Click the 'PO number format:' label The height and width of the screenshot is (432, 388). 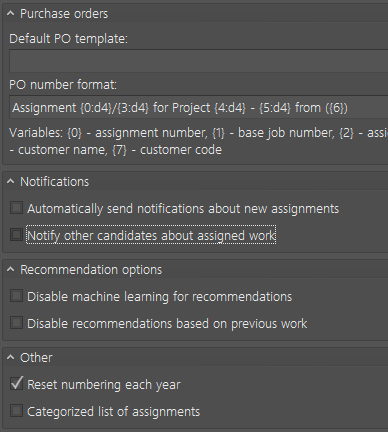pos(63,85)
